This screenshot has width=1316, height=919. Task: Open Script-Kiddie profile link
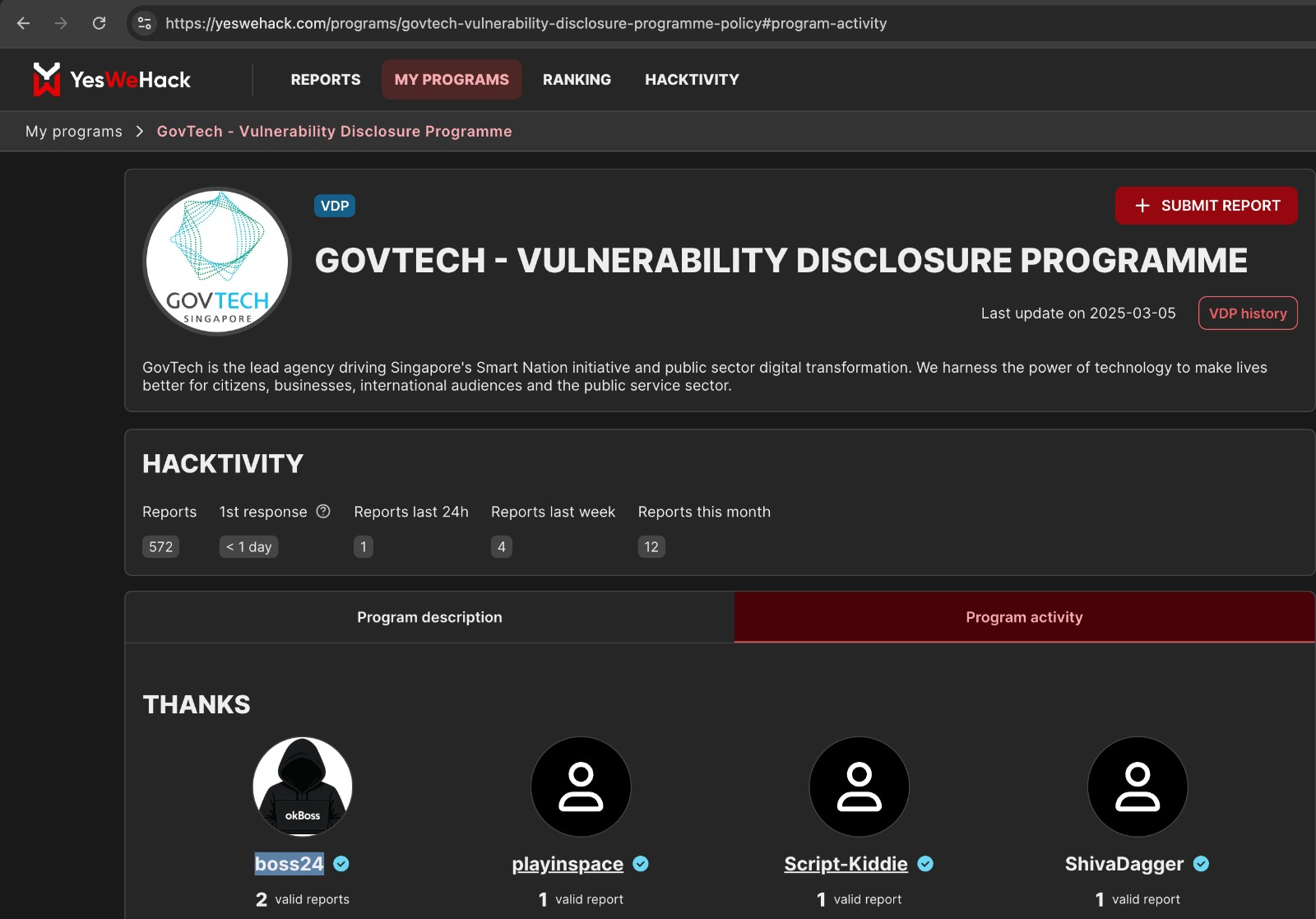(x=846, y=864)
